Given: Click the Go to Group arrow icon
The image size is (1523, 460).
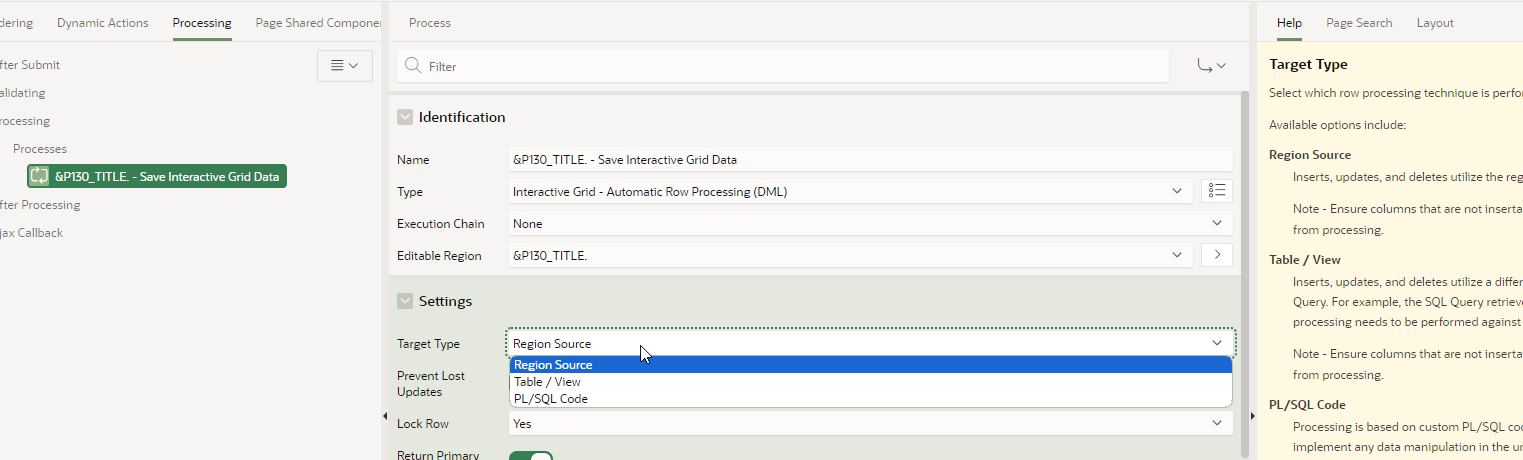Looking at the screenshot, I should tap(1211, 66).
